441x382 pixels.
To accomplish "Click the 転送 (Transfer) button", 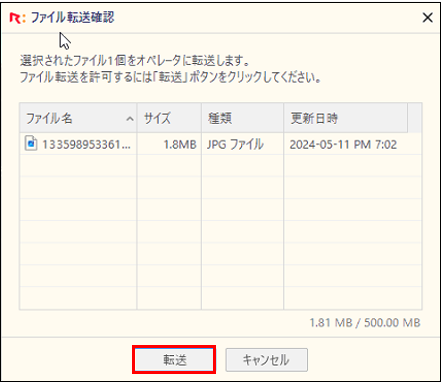I will (174, 360).
